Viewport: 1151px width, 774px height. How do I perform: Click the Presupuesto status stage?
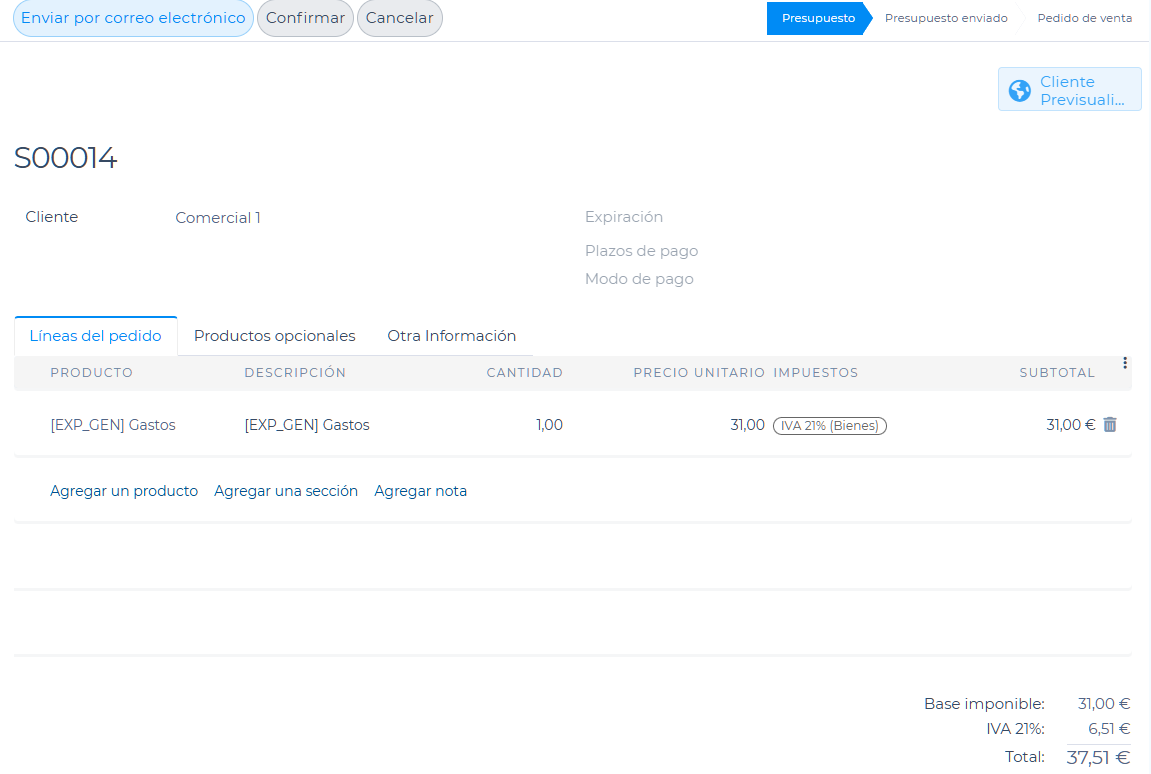818,18
